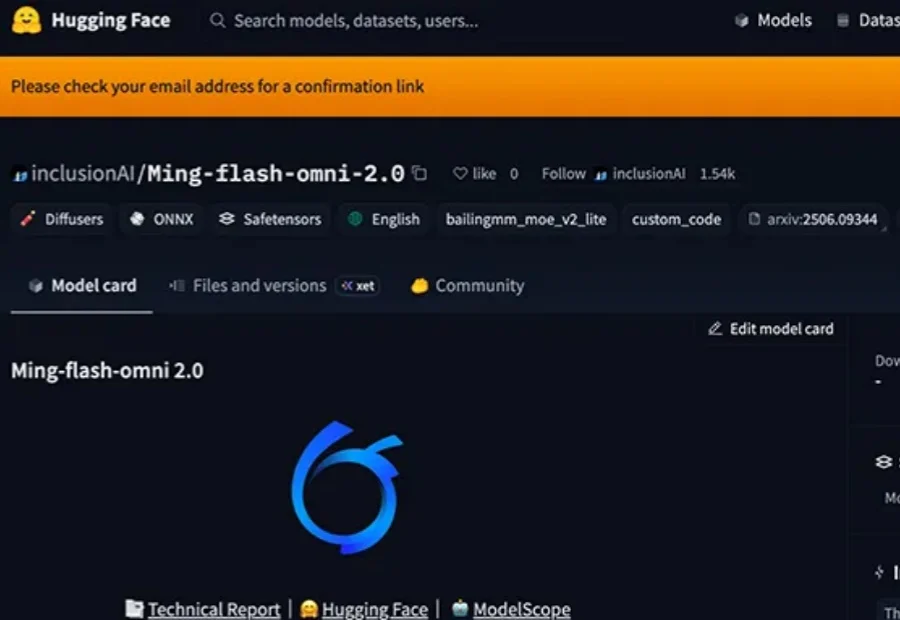Filter by Safetensors tag
This screenshot has height=620, width=900.
point(270,220)
